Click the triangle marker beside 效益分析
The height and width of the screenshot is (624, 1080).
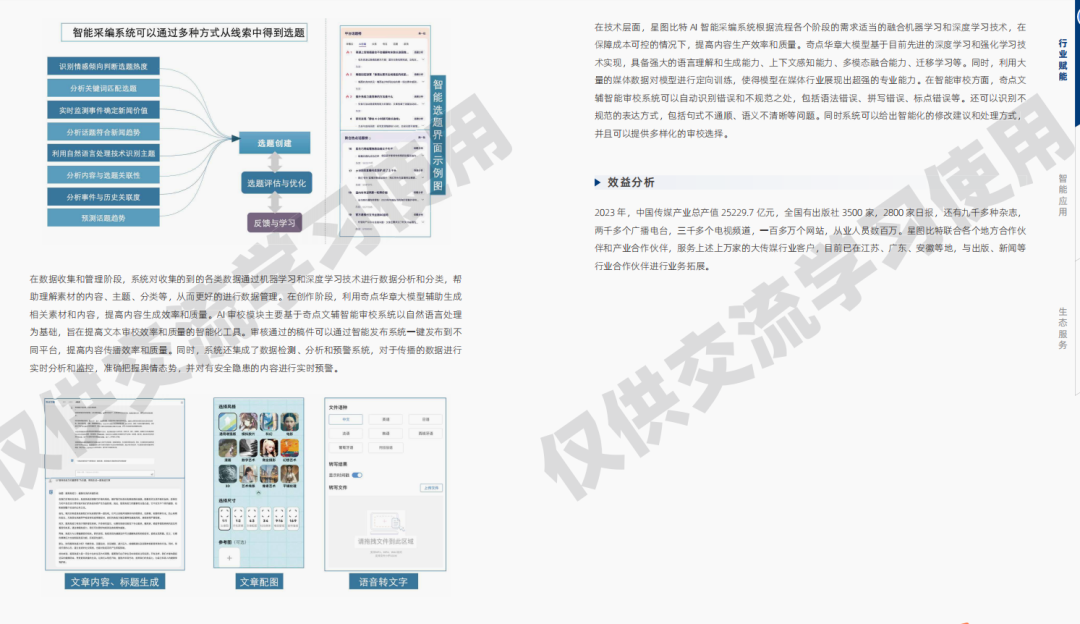(597, 183)
